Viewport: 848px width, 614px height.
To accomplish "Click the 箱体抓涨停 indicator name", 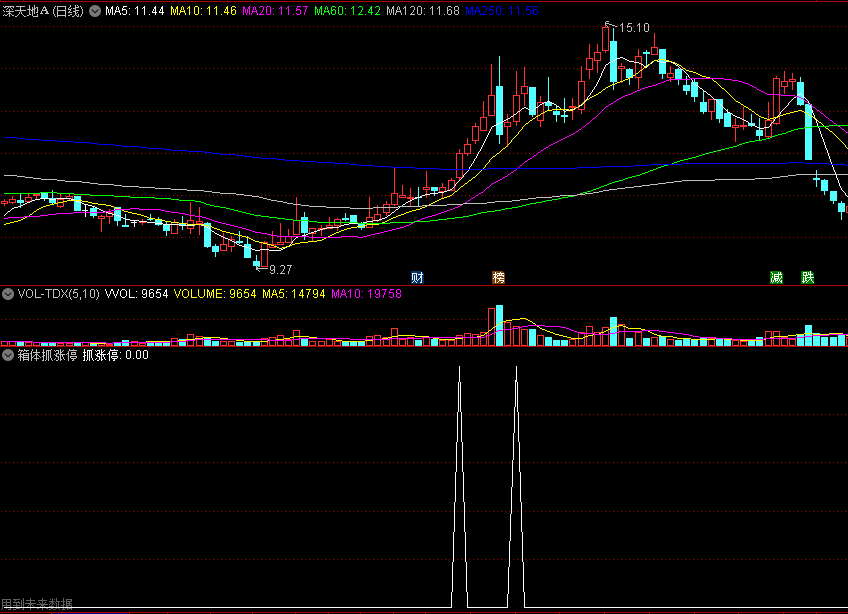I will [48, 355].
